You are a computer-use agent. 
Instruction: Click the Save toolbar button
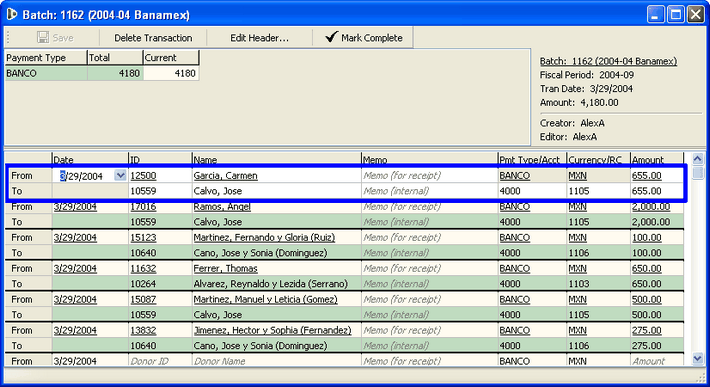click(x=55, y=38)
